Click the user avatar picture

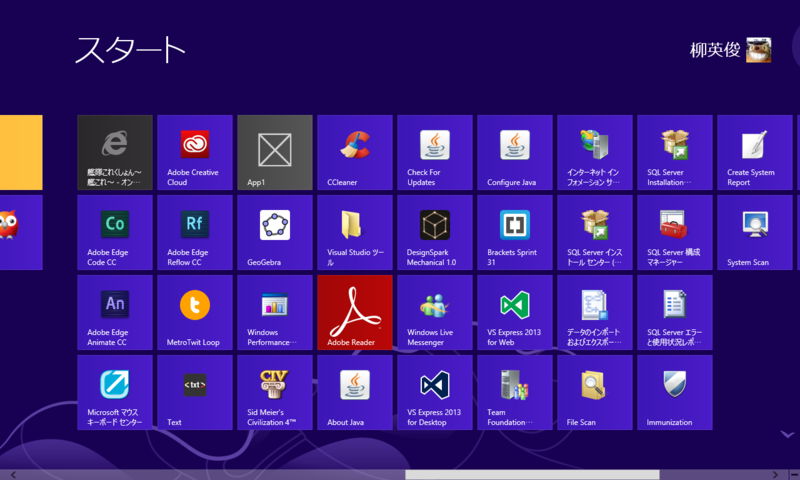pyautogui.click(x=759, y=50)
